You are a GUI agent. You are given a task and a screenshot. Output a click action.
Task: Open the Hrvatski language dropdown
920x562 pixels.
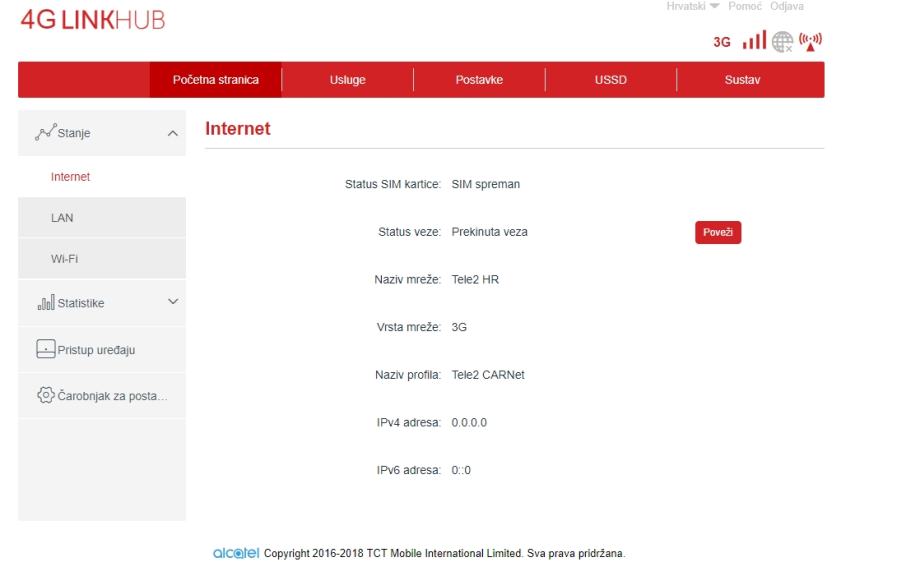(x=692, y=6)
